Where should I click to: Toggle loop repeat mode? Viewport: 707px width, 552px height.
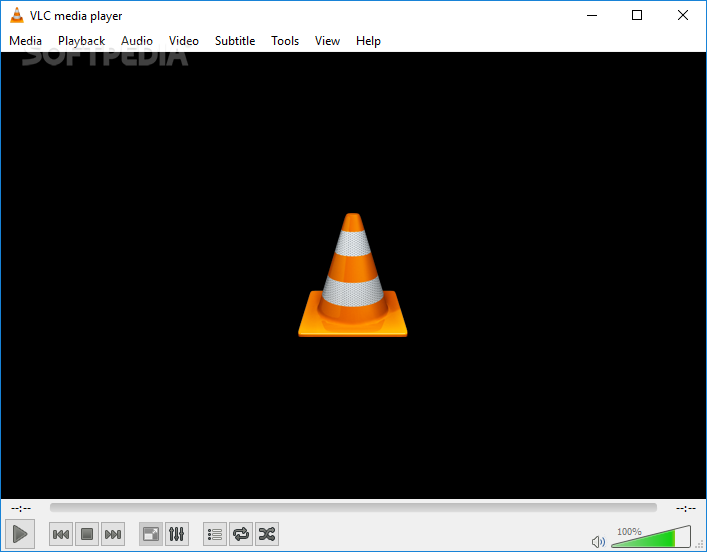[x=241, y=534]
